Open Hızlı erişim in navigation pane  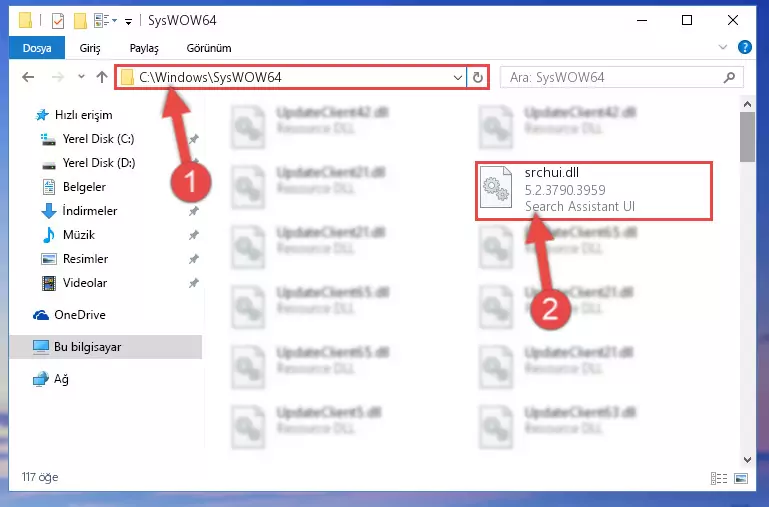[74, 115]
